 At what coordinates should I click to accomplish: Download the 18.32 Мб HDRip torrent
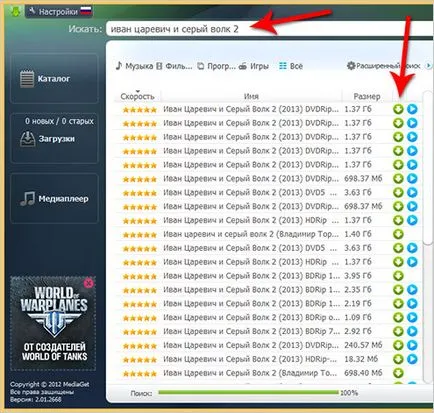[x=398, y=359]
